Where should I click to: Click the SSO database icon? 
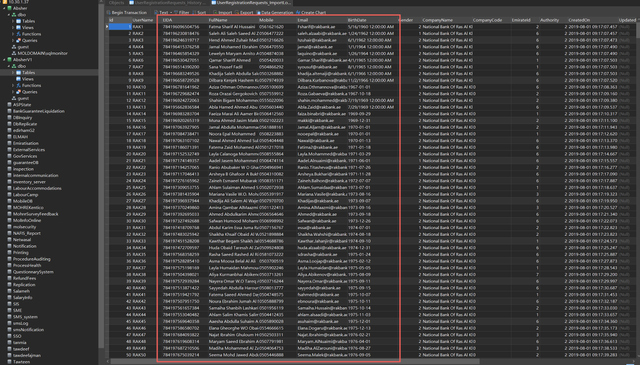[x=9, y=336]
